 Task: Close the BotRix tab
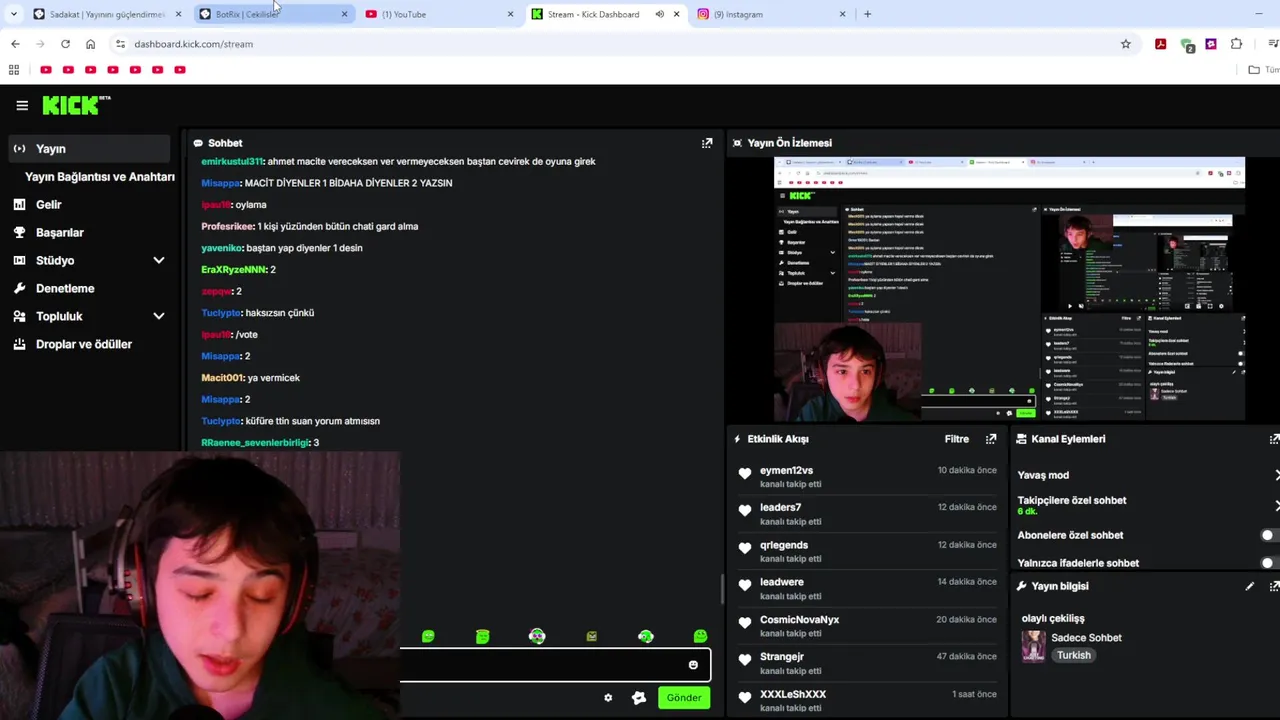coord(344,14)
